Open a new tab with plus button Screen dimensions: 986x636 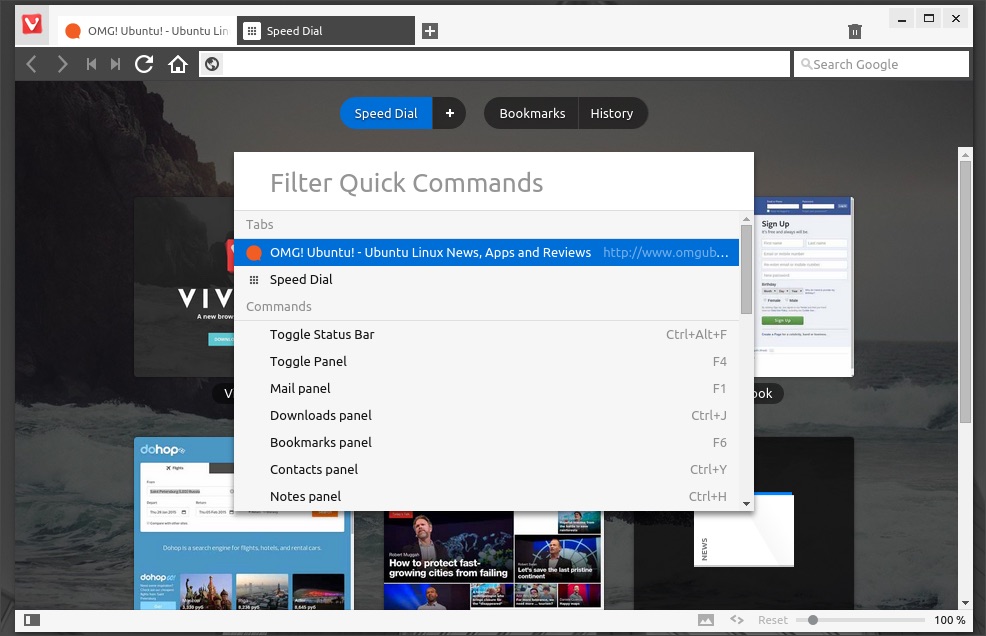coord(429,31)
